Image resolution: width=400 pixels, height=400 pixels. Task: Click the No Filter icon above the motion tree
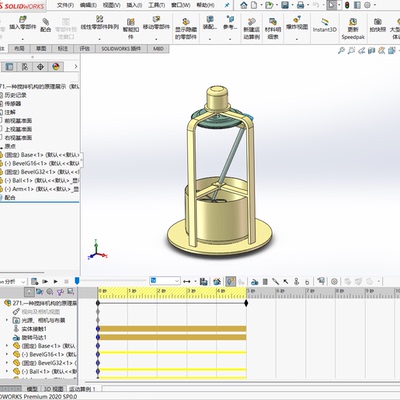29,292
